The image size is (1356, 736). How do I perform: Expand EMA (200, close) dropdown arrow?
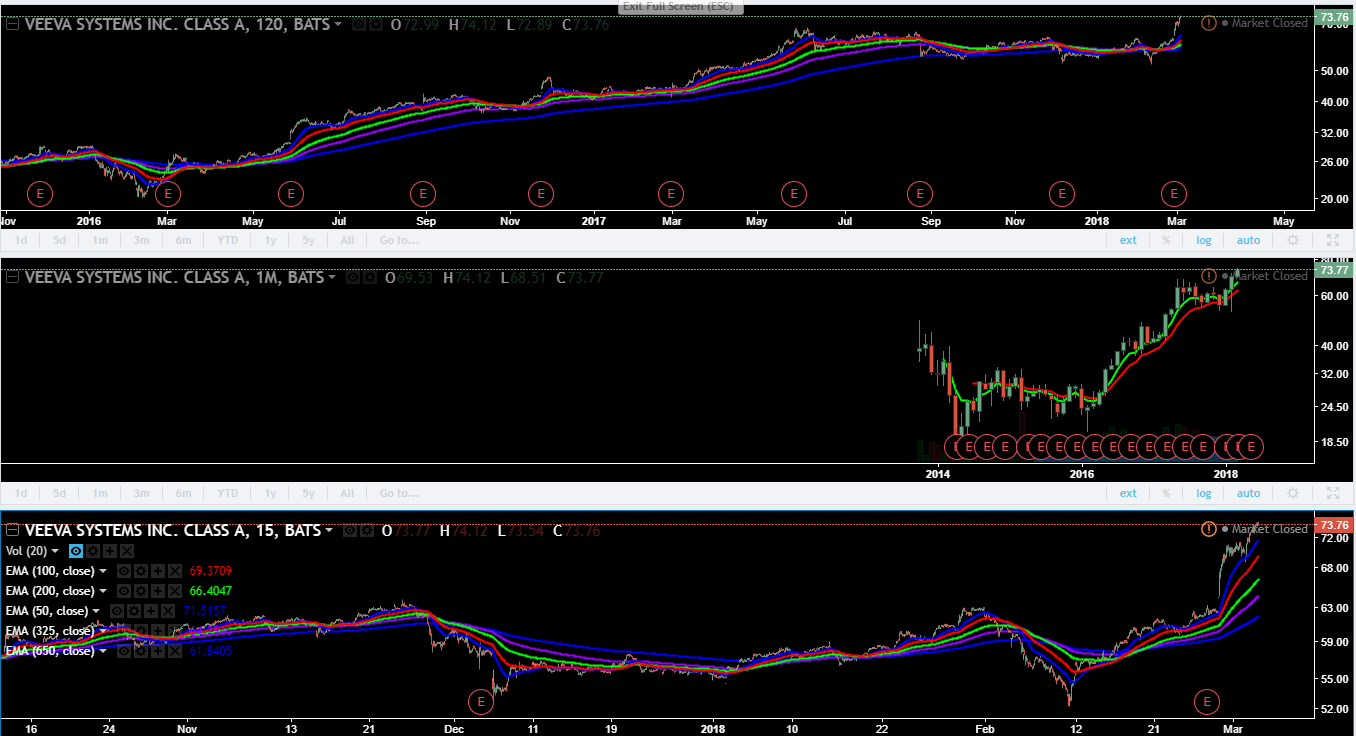pyautogui.click(x=103, y=591)
